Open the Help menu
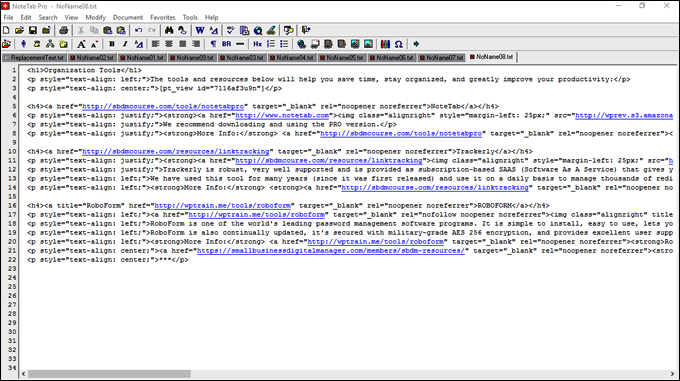Image resolution: width=680 pixels, height=381 pixels. pos(211,17)
